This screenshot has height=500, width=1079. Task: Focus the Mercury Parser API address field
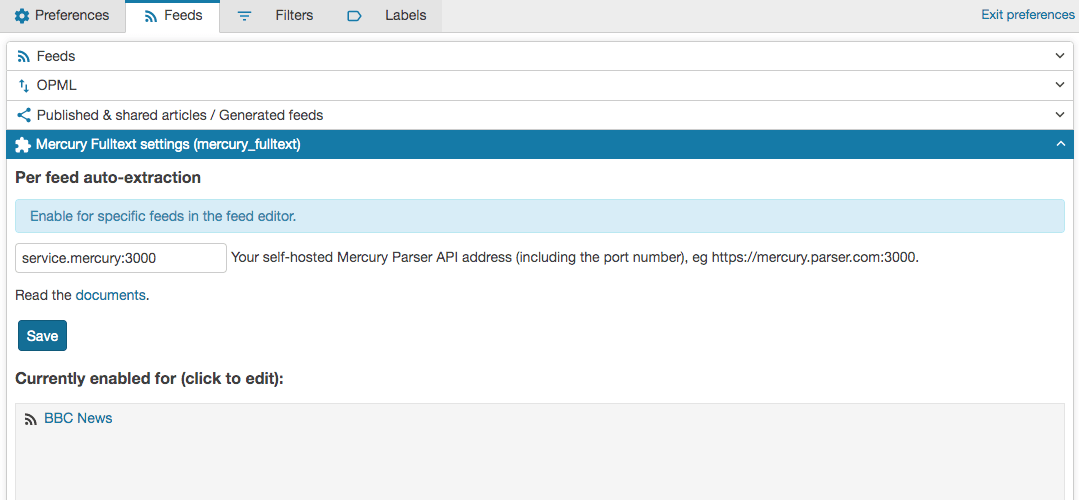coord(121,258)
